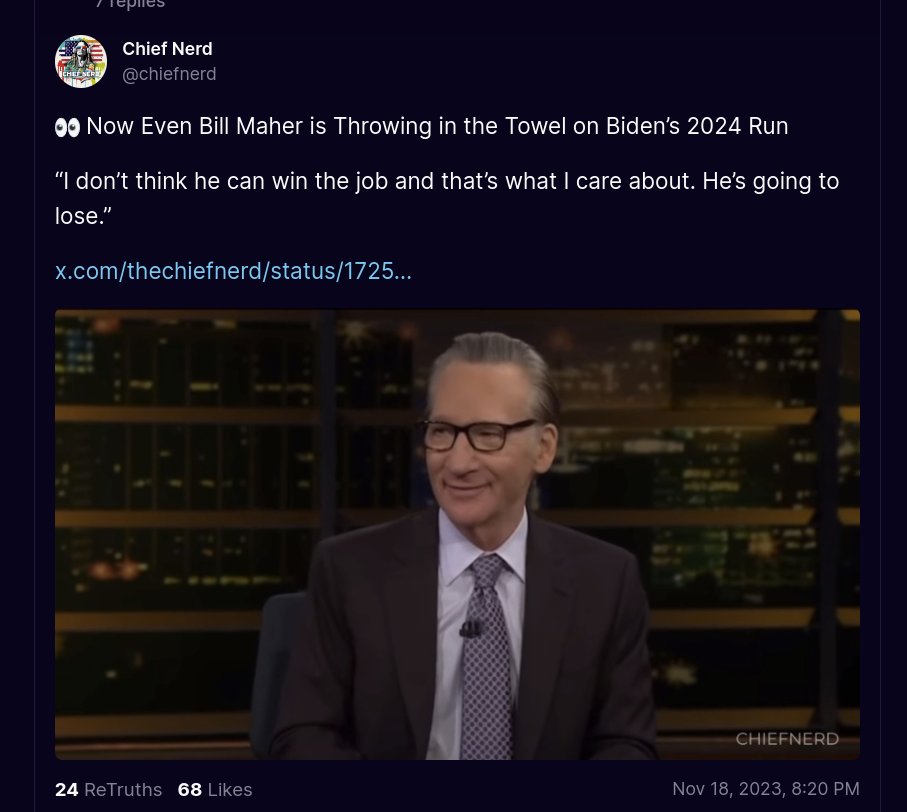Click the eyes emoji in the post

[67, 127]
